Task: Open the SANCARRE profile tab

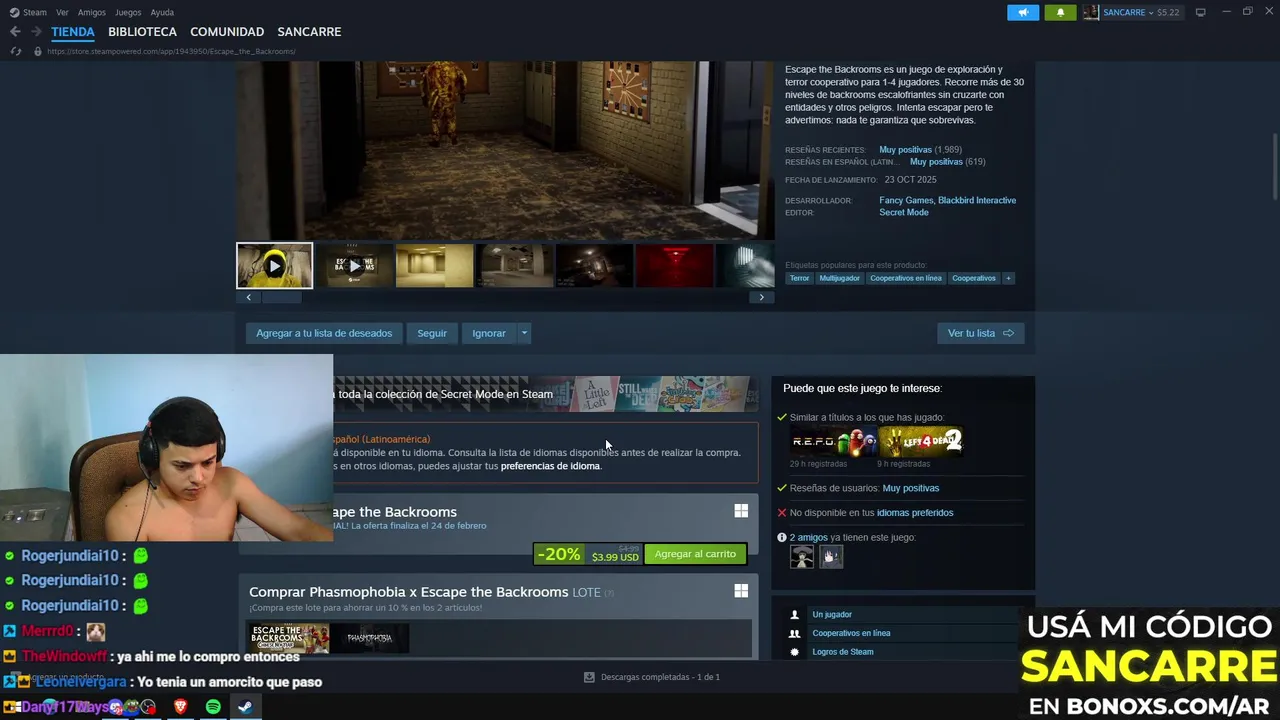Action: tap(309, 32)
